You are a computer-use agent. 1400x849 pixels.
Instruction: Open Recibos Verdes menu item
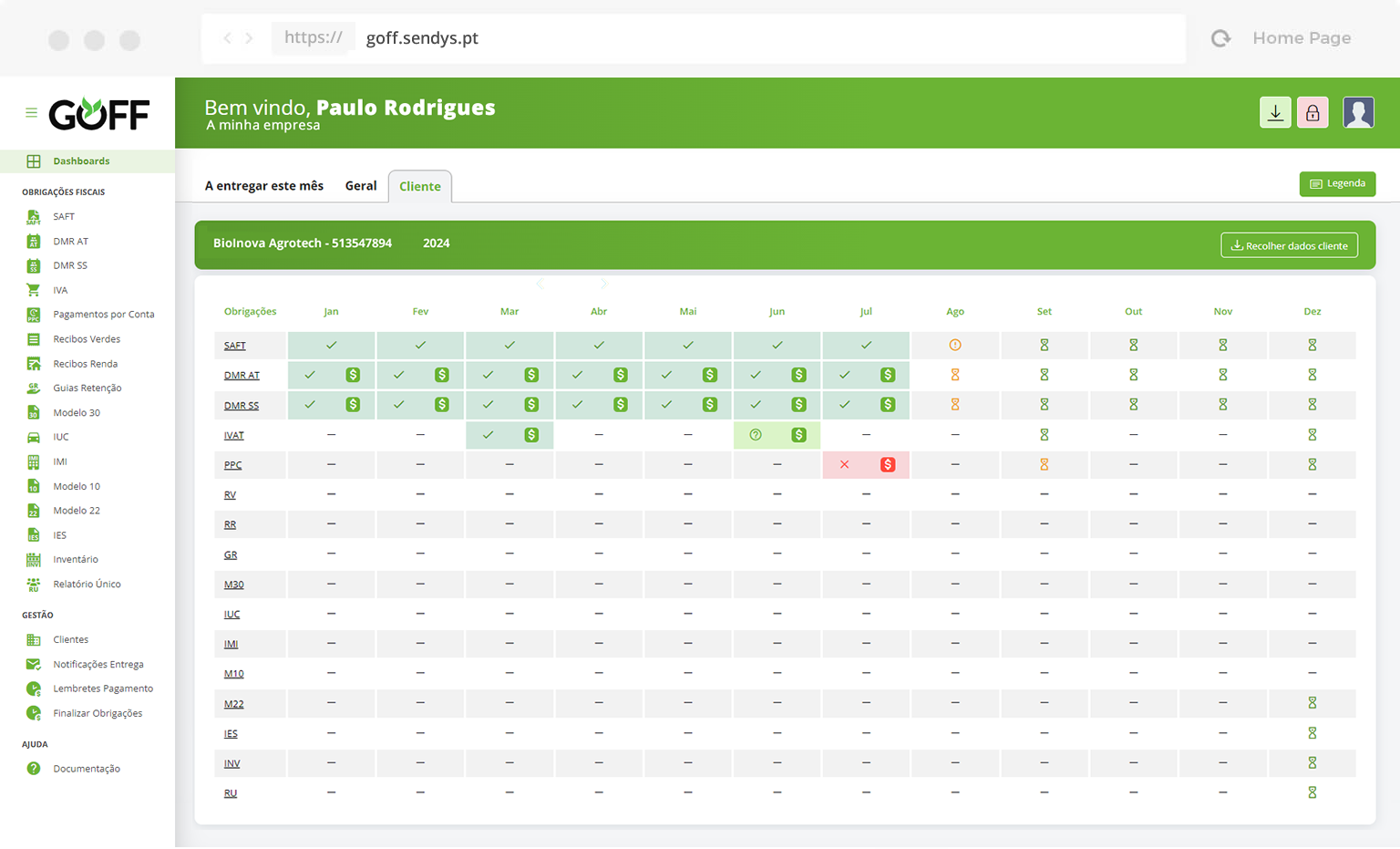pos(87,339)
